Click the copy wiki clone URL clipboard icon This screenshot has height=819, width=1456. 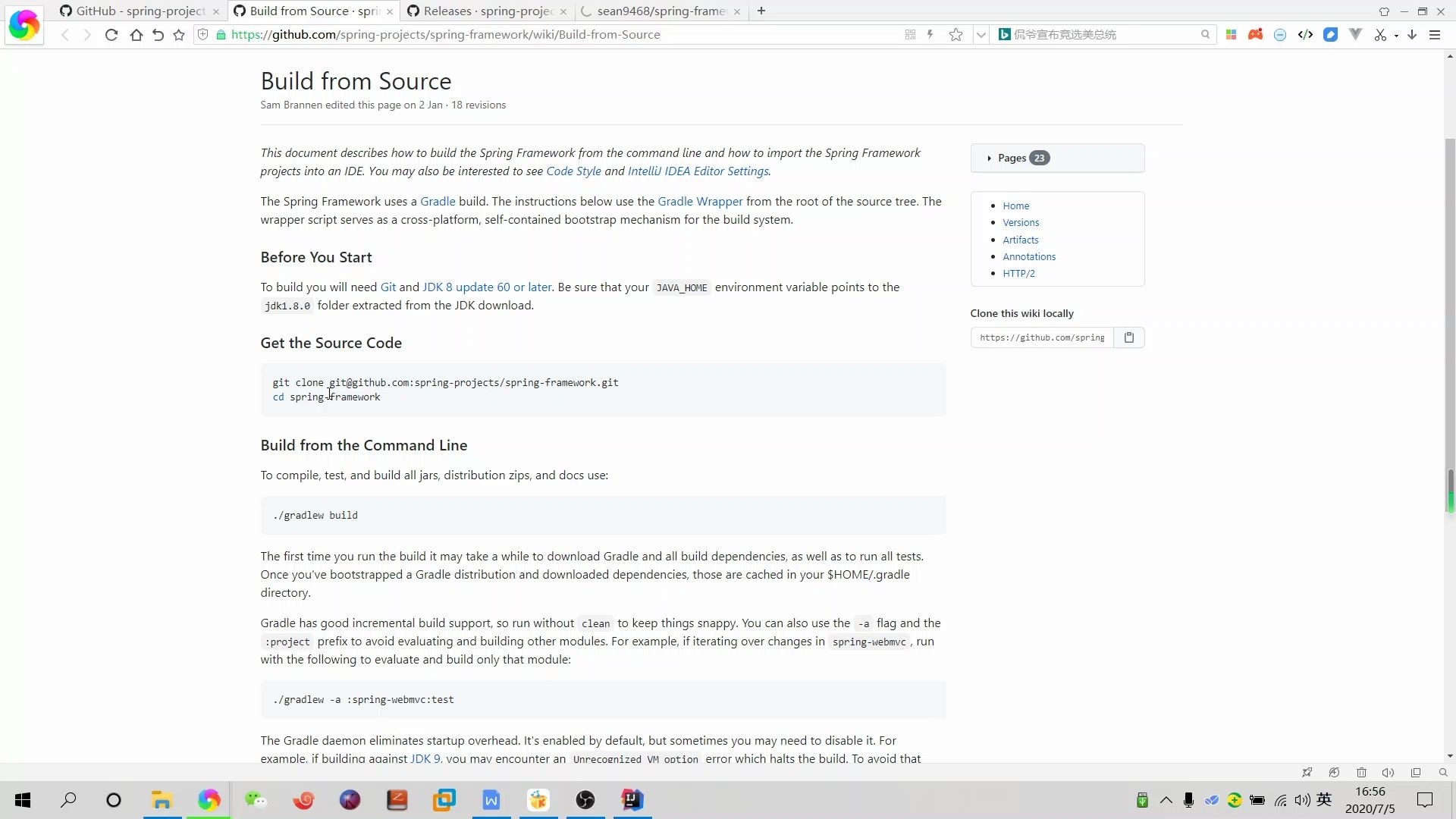click(1128, 337)
